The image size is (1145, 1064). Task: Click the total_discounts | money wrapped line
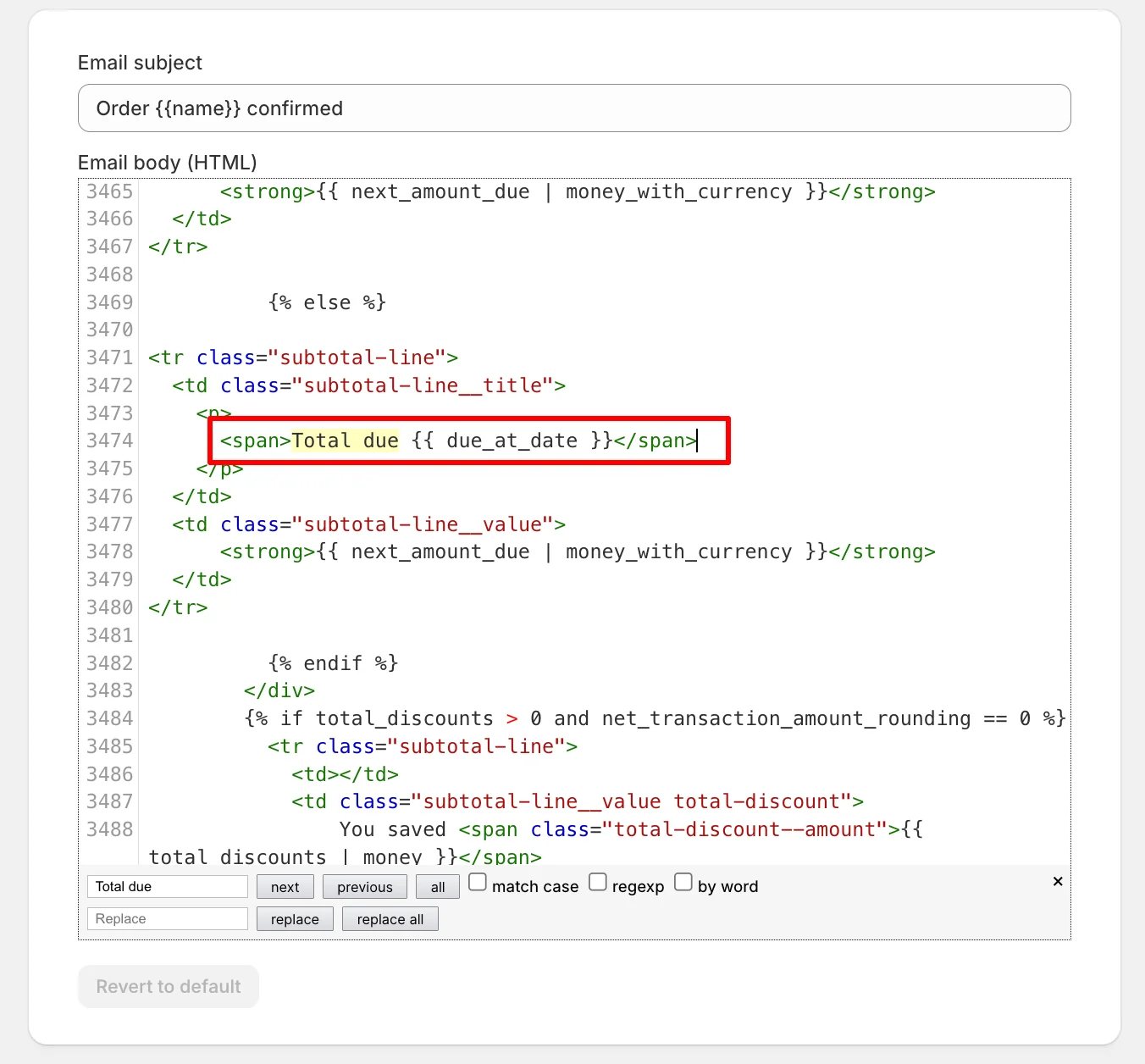tap(345, 856)
